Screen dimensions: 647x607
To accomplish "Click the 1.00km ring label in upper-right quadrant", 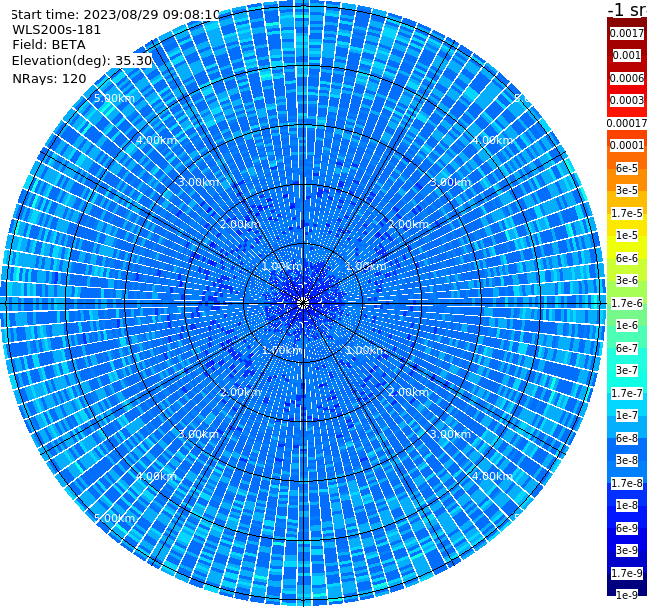I will [x=366, y=266].
